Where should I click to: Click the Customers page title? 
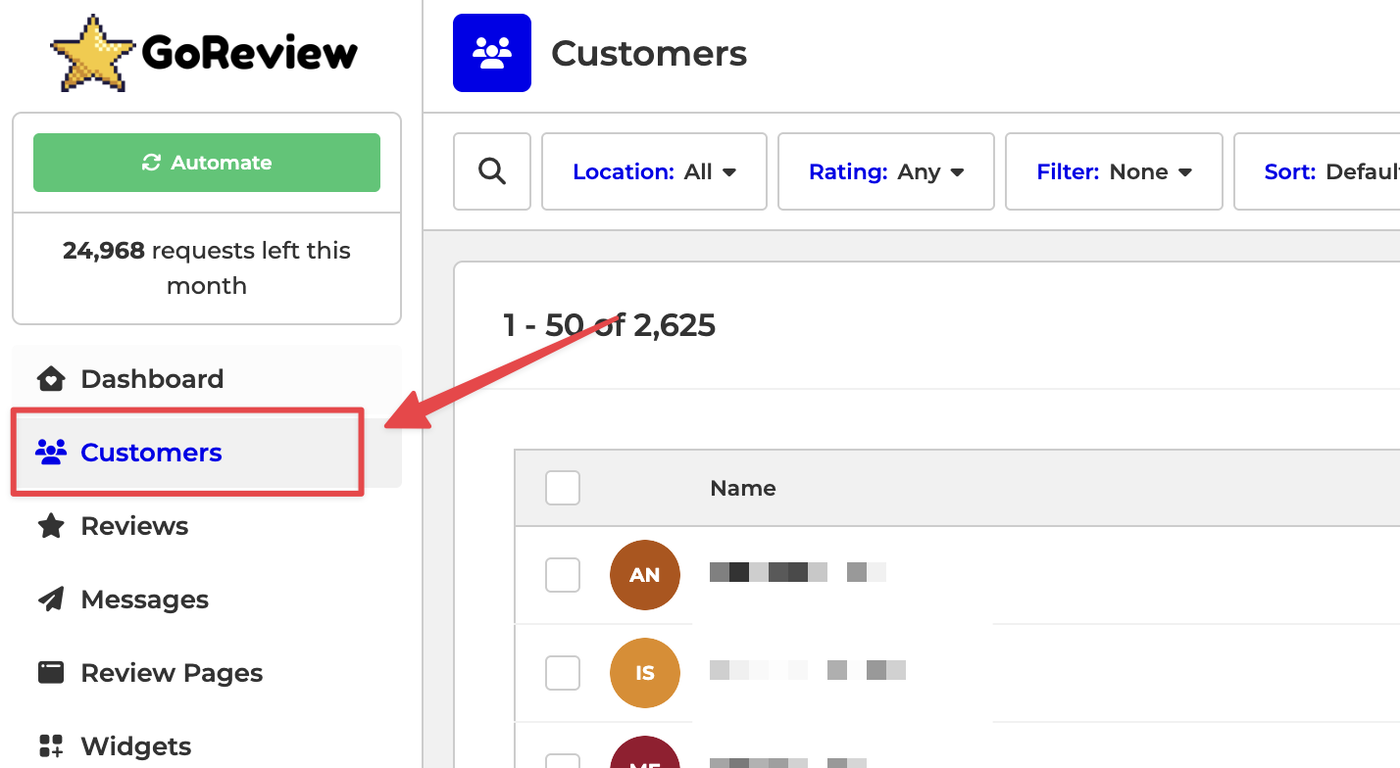[649, 53]
